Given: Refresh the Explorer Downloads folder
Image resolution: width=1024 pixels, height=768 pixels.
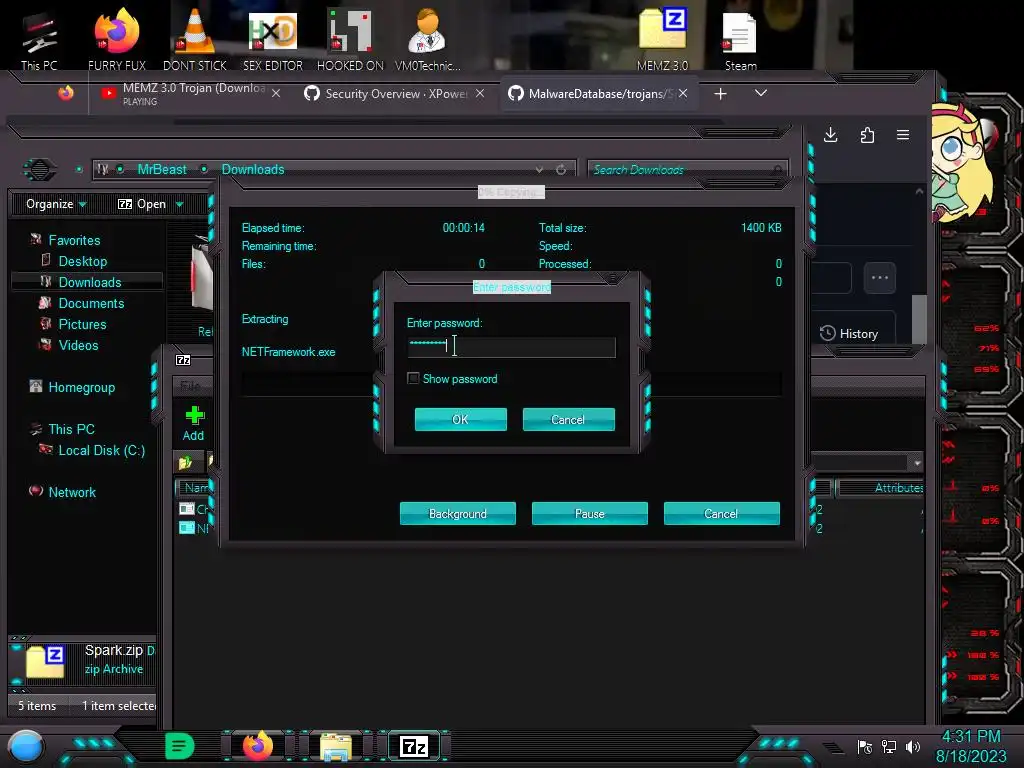Looking at the screenshot, I should click(561, 170).
